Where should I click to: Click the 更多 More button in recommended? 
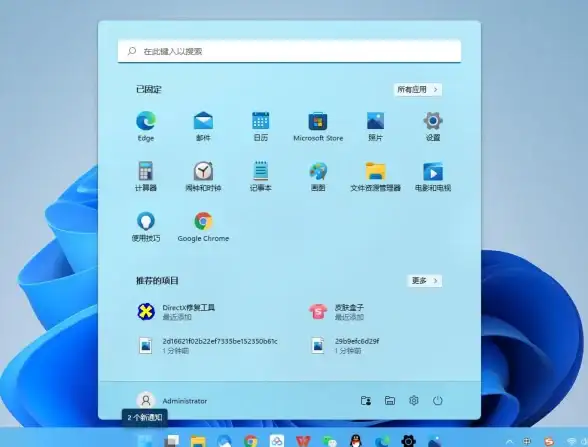pos(424,280)
